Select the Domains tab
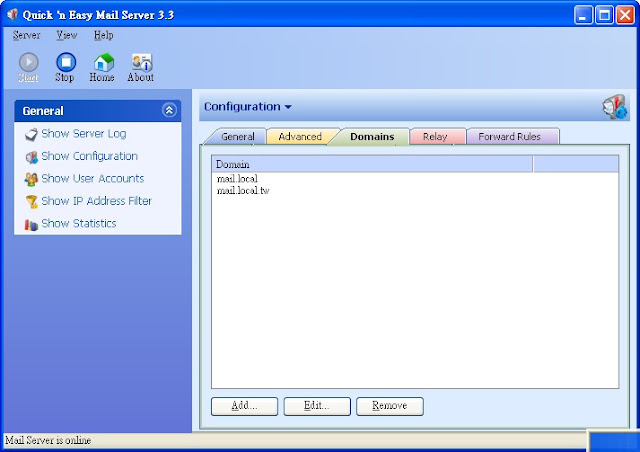The width and height of the screenshot is (640, 452). 372,136
